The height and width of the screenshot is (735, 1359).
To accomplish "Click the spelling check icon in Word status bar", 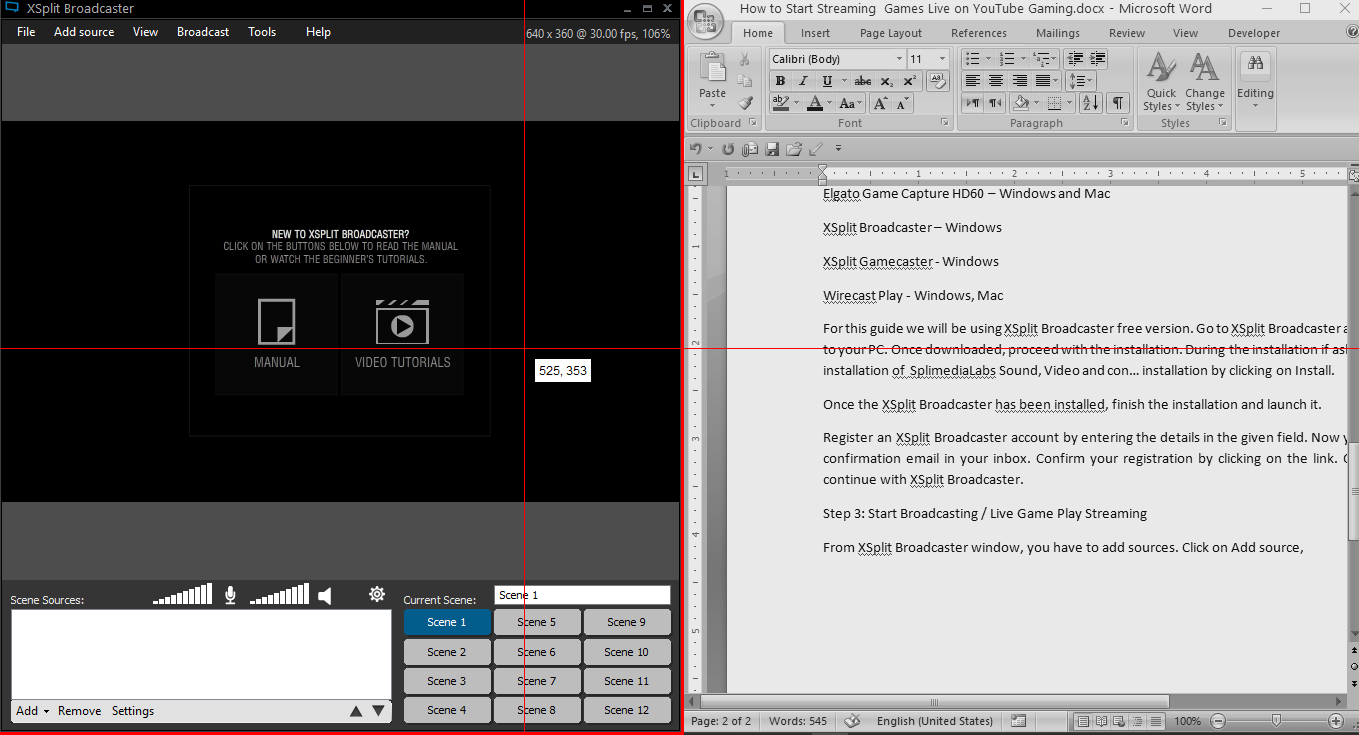I will 853,721.
